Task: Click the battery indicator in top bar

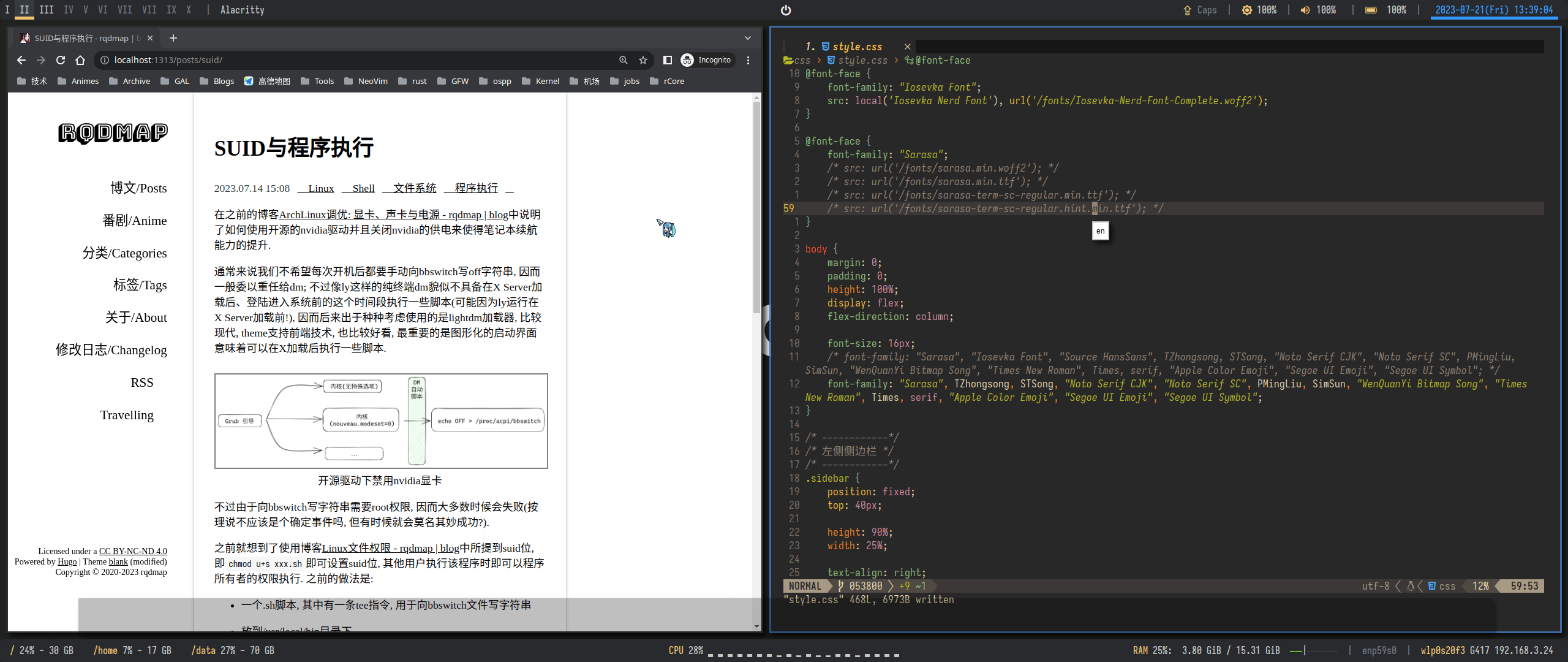Action: (1386, 10)
